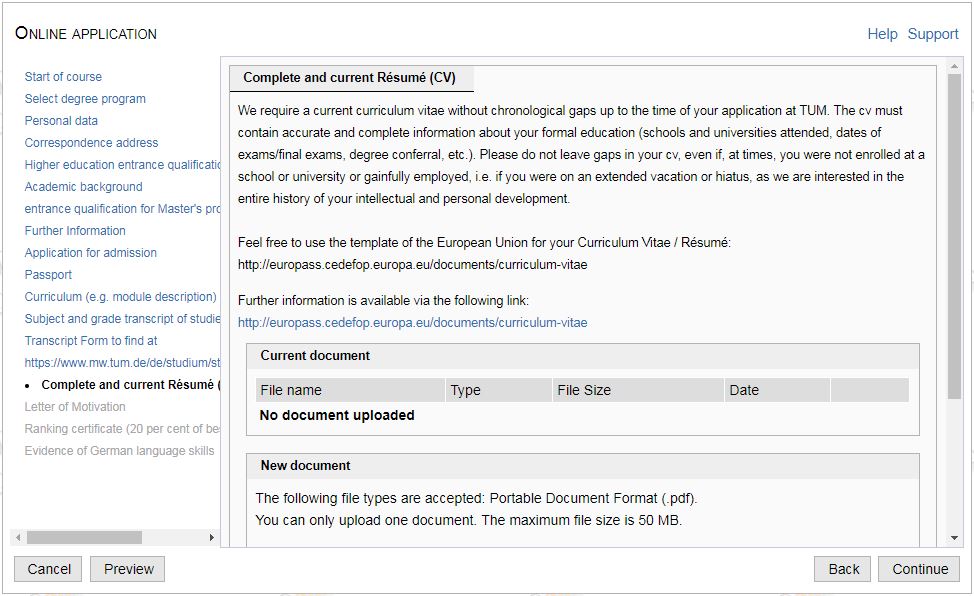The image size is (974, 596).
Task: Click the Back button
Action: (x=843, y=569)
